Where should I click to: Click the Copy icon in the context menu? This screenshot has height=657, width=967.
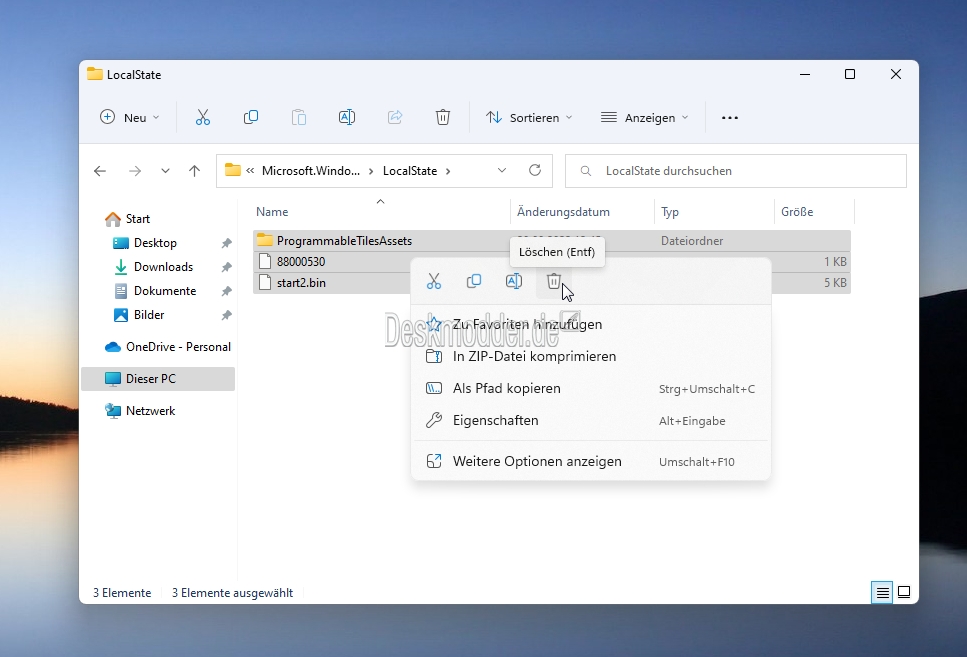474,281
